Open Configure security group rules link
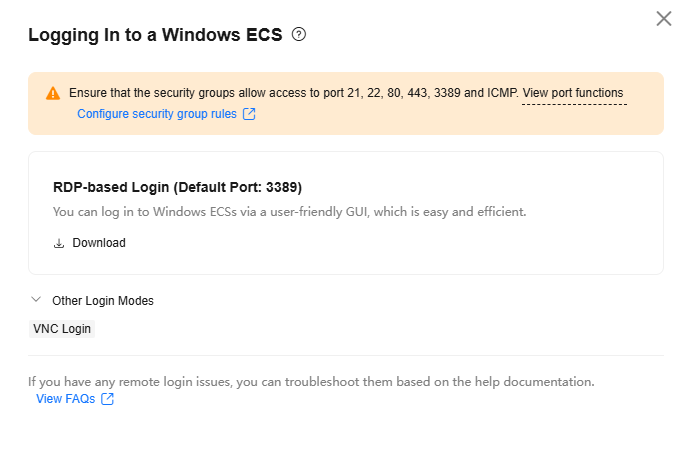The height and width of the screenshot is (461, 689). pyautogui.click(x=157, y=114)
